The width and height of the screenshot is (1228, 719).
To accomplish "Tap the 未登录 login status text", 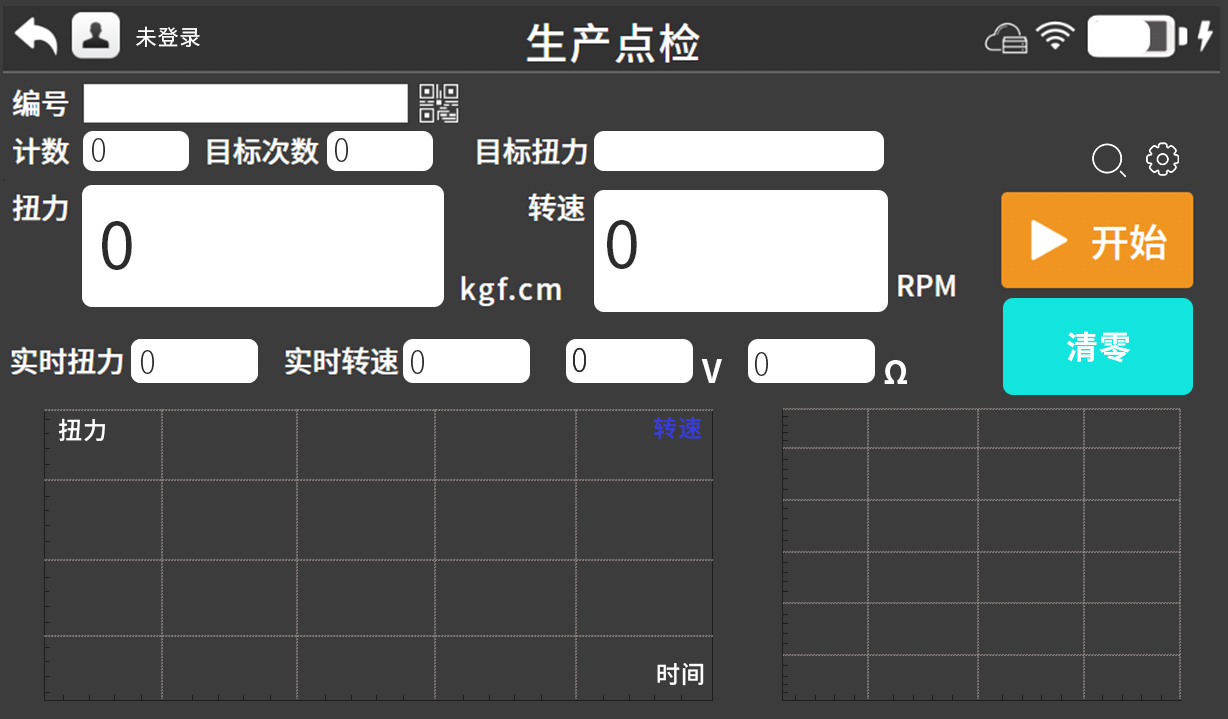I will (168, 38).
